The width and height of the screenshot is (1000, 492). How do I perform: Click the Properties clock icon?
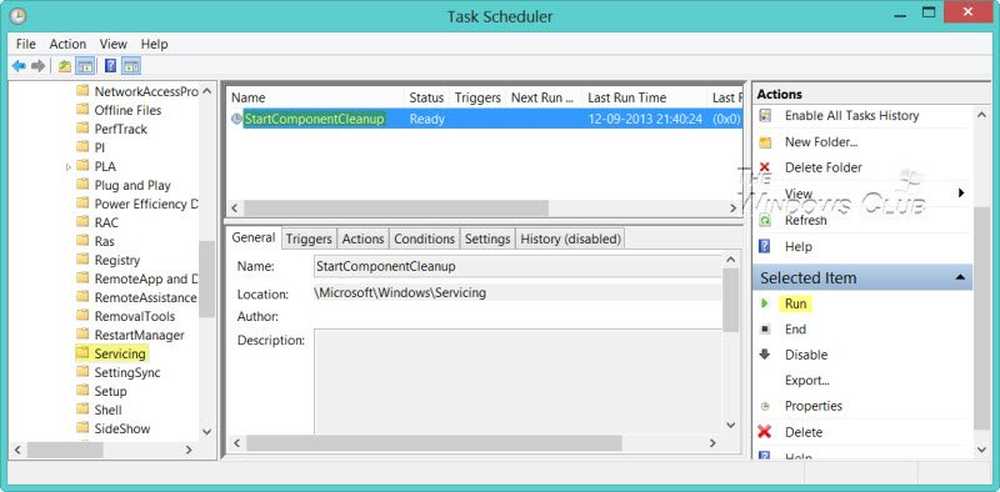pyautogui.click(x=765, y=406)
